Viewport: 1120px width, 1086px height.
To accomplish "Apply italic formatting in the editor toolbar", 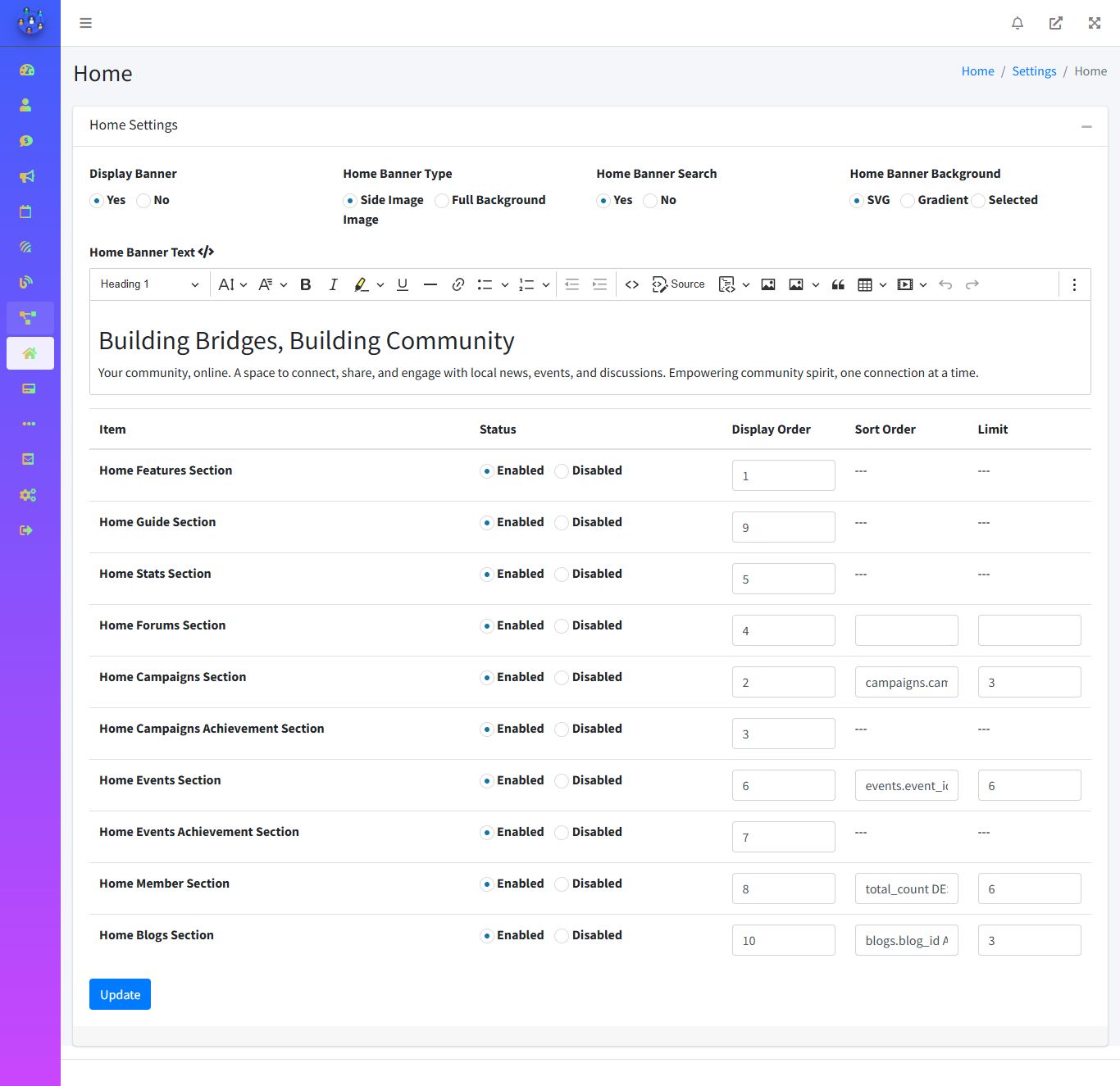I will (x=333, y=284).
